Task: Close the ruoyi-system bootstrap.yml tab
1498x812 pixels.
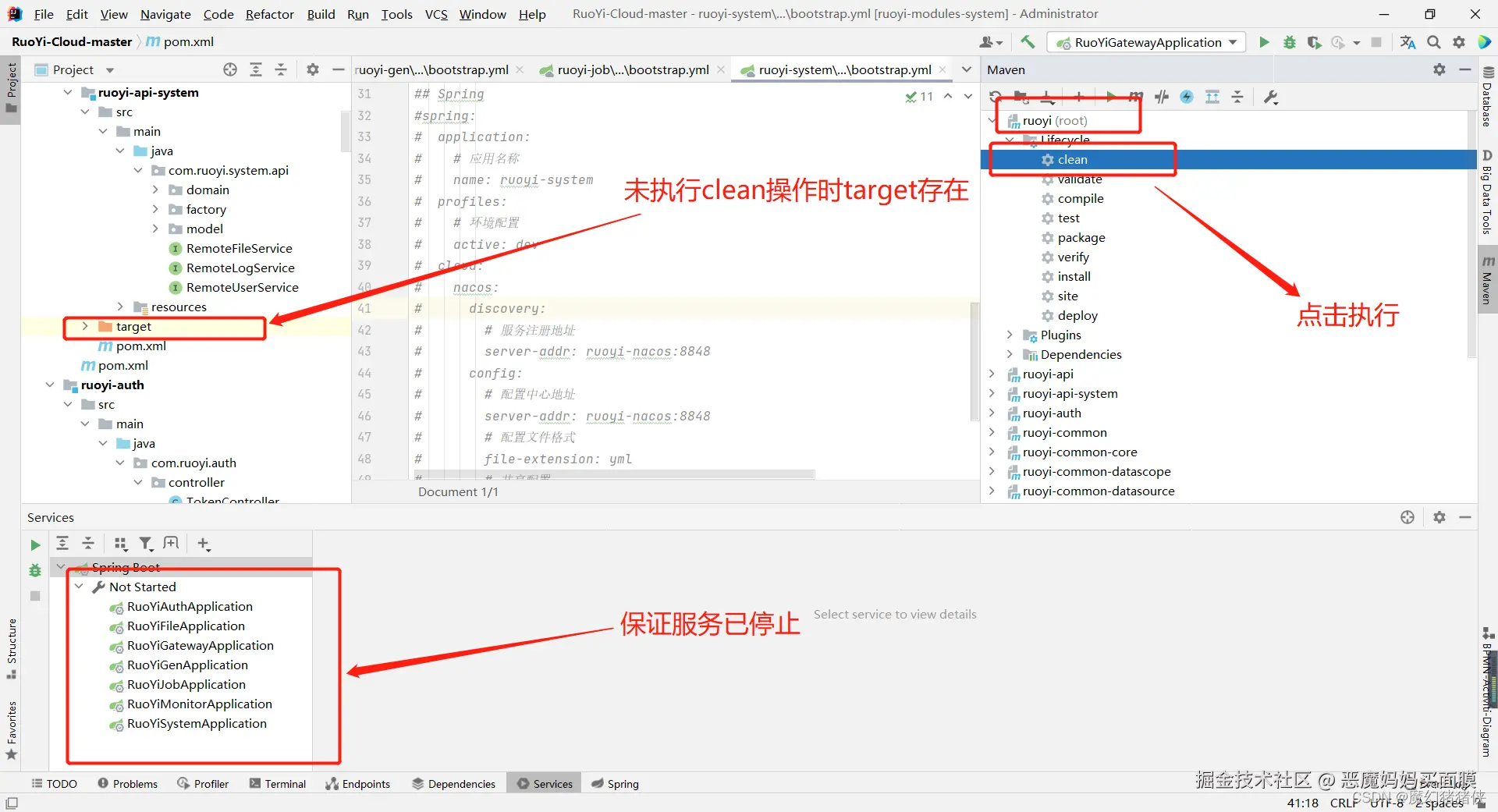Action: (x=942, y=69)
